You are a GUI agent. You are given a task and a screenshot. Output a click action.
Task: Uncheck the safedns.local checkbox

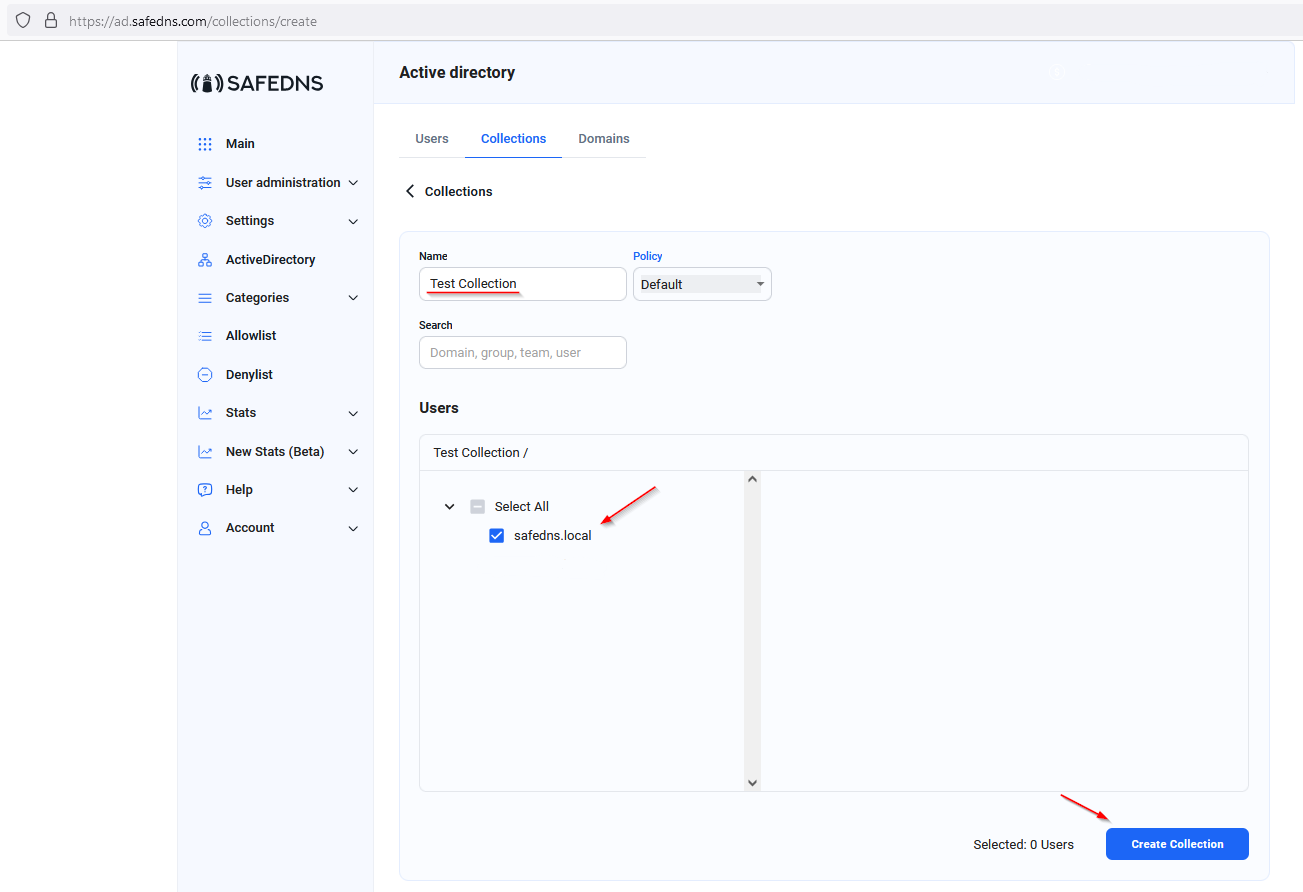pos(496,536)
